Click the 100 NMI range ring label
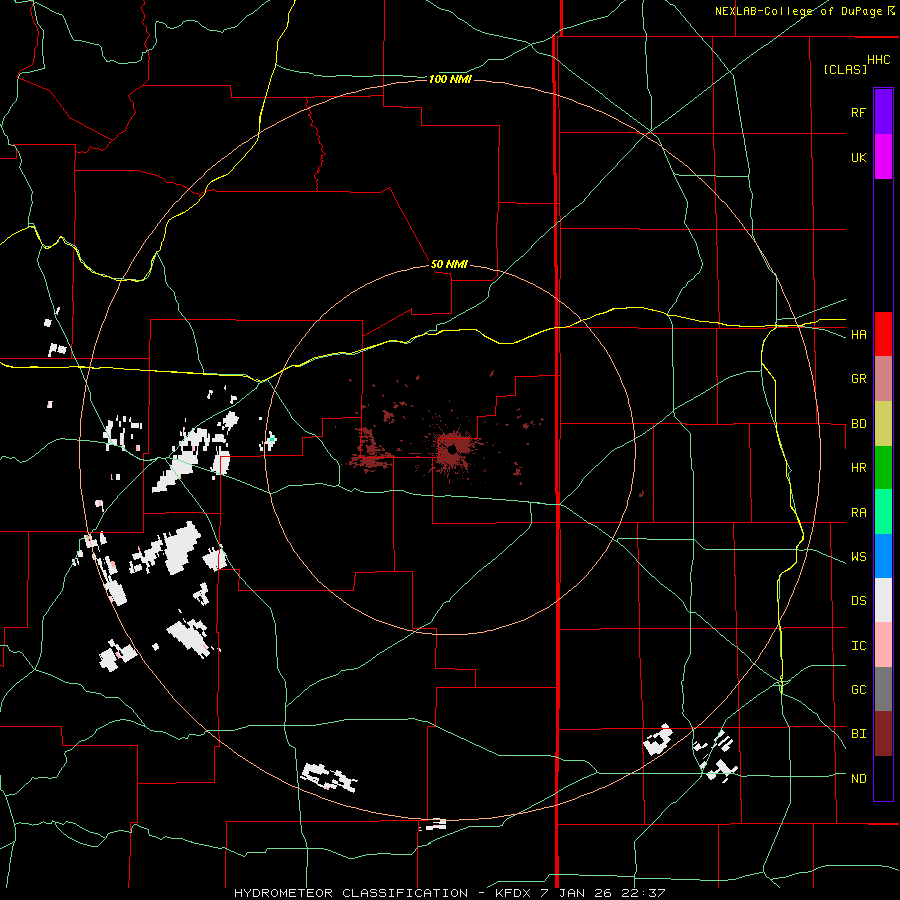The width and height of the screenshot is (900, 900). (x=450, y=79)
